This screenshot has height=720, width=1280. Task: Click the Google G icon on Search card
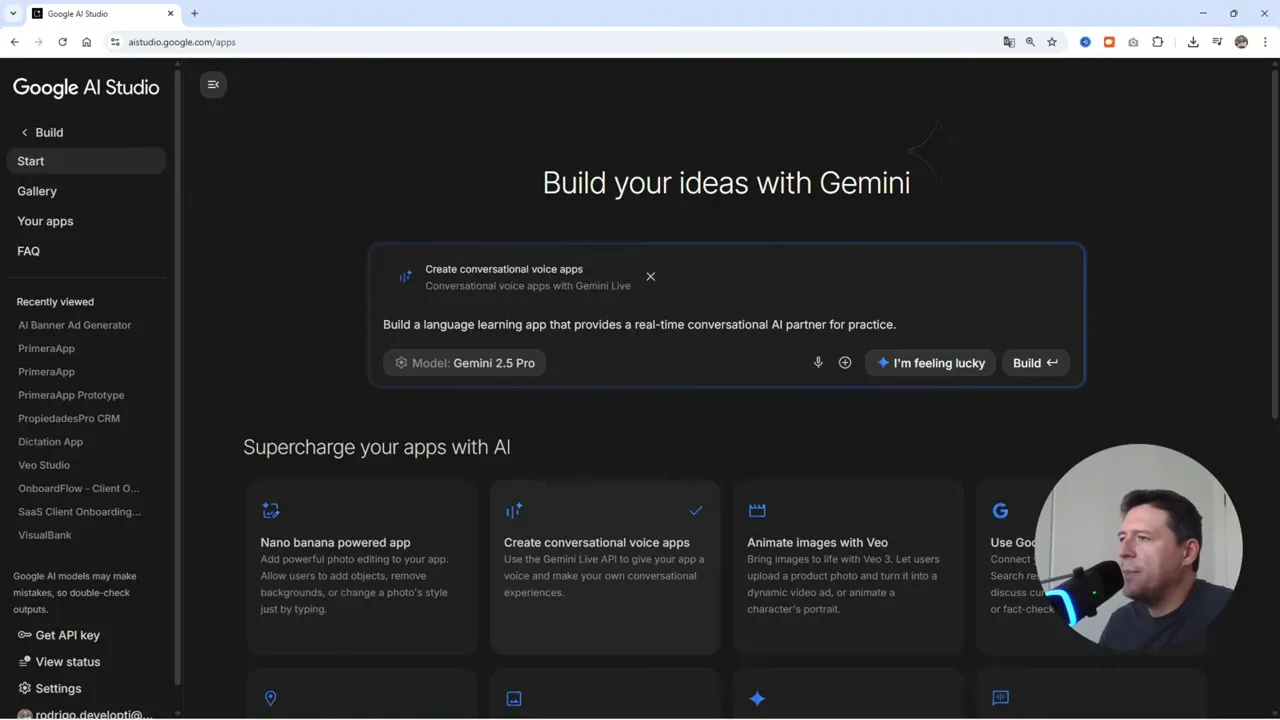coord(1001,510)
